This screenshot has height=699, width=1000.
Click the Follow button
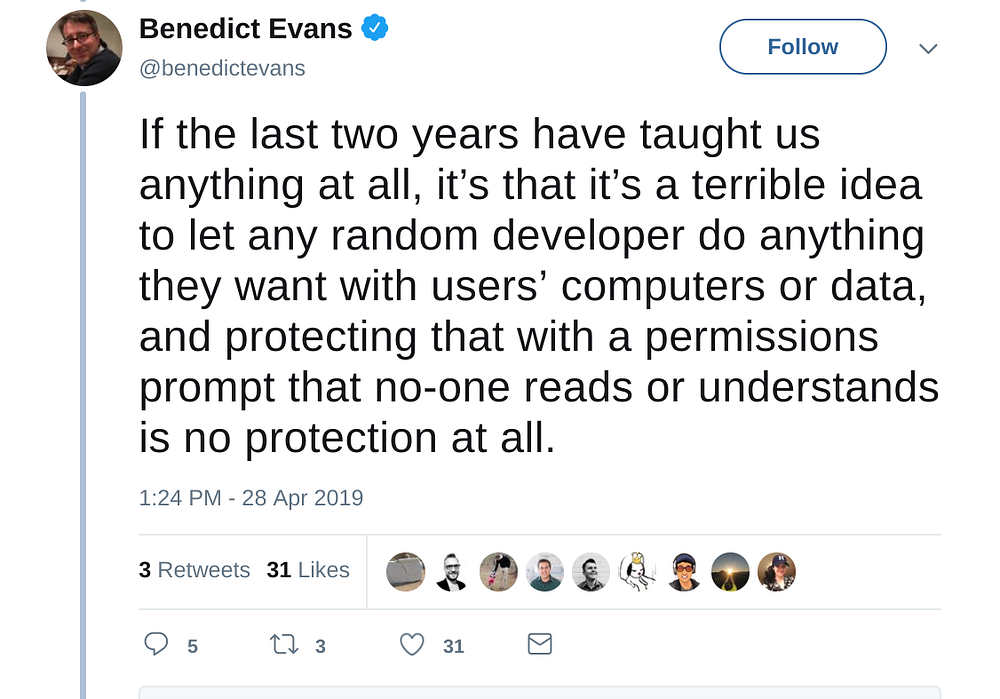(x=803, y=47)
